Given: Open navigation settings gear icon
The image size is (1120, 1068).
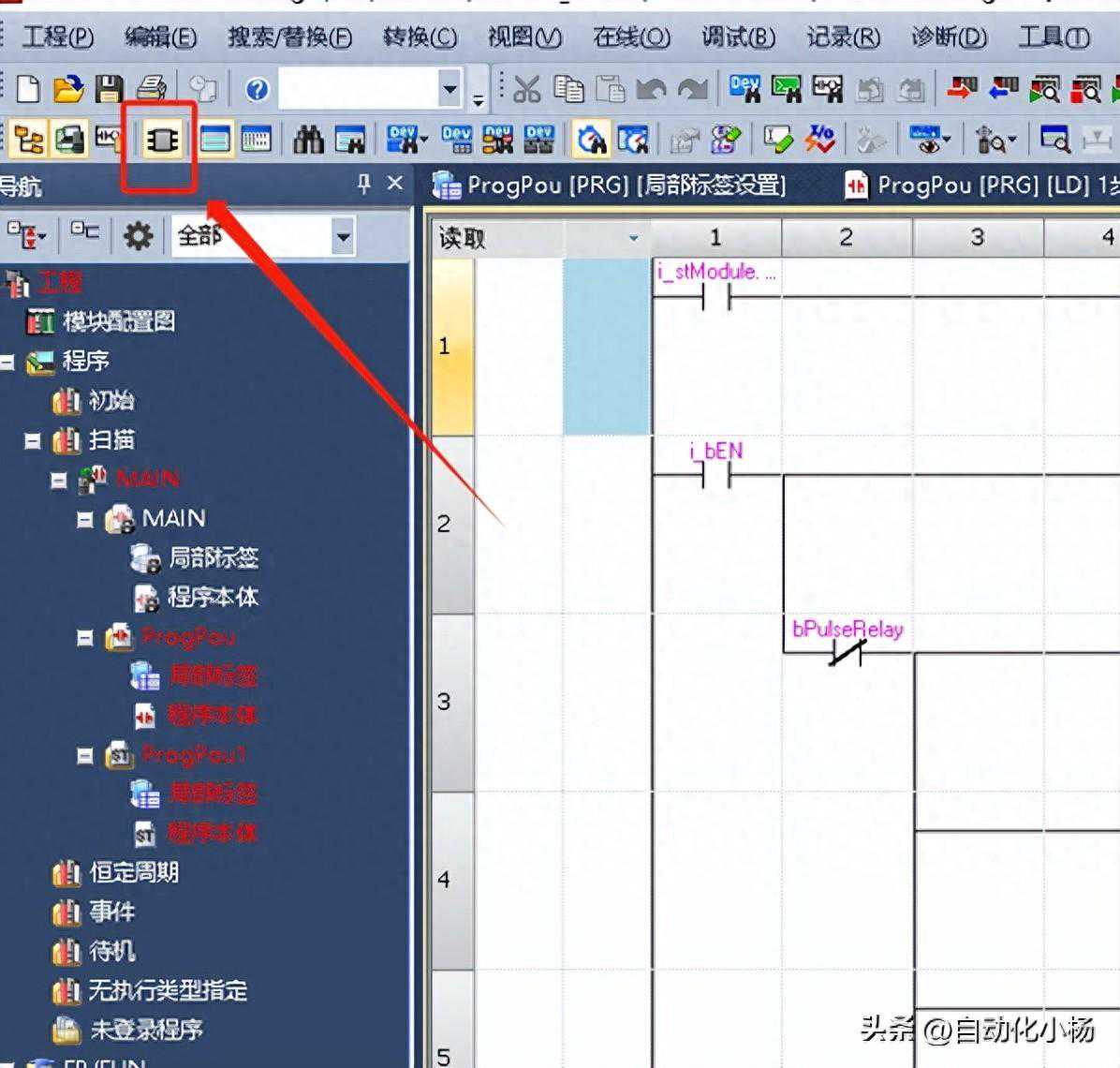Looking at the screenshot, I should coord(138,234).
